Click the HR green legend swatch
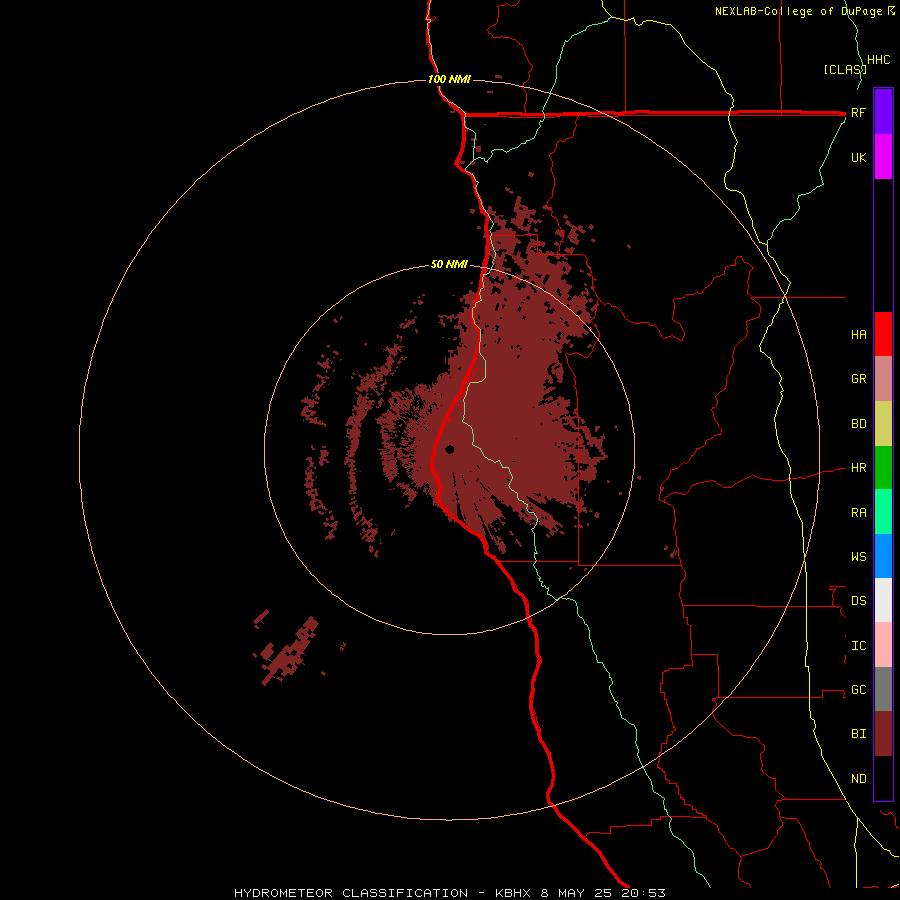Viewport: 900px width, 900px height. pos(883,468)
